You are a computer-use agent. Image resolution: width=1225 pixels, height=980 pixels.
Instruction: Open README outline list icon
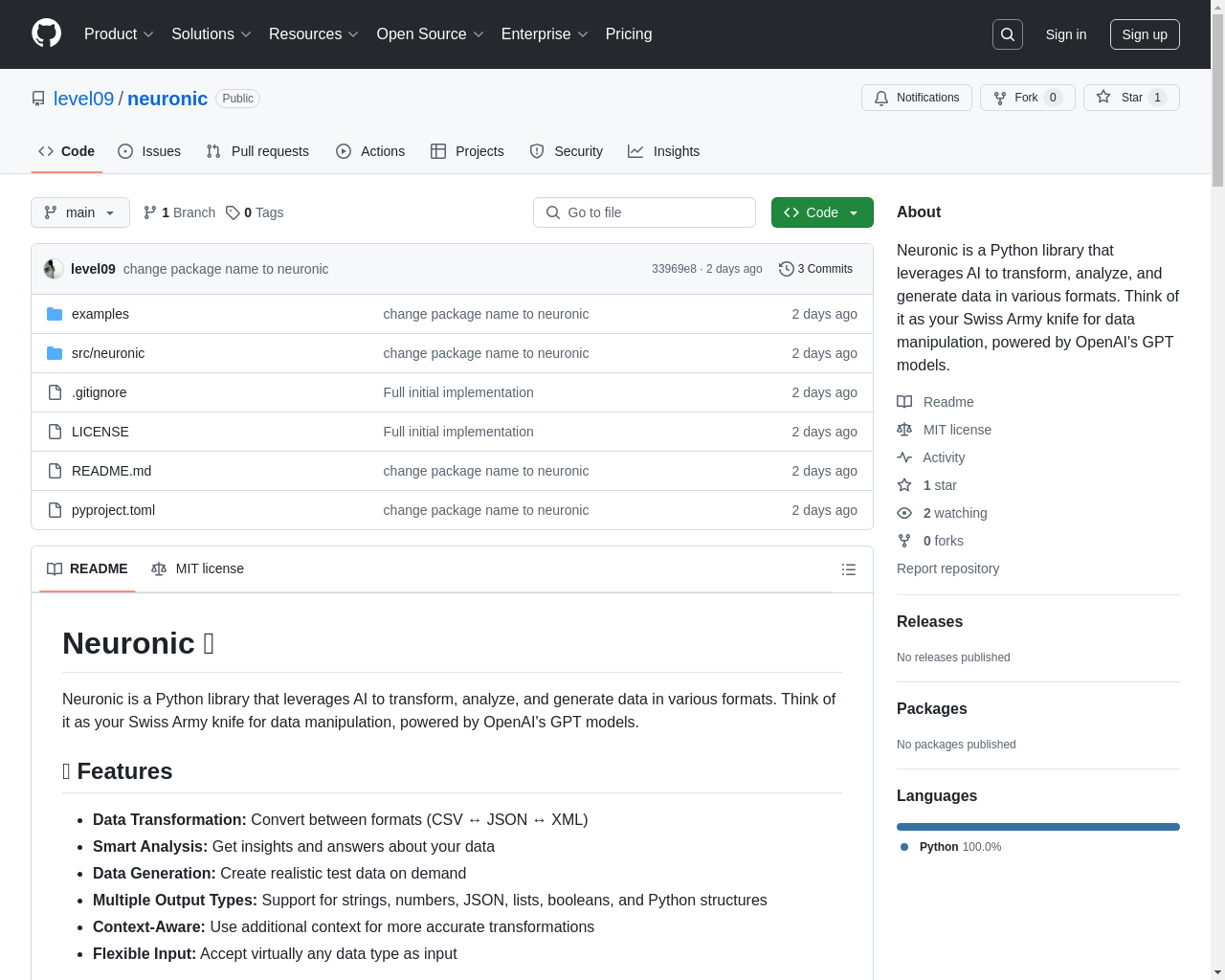click(849, 569)
